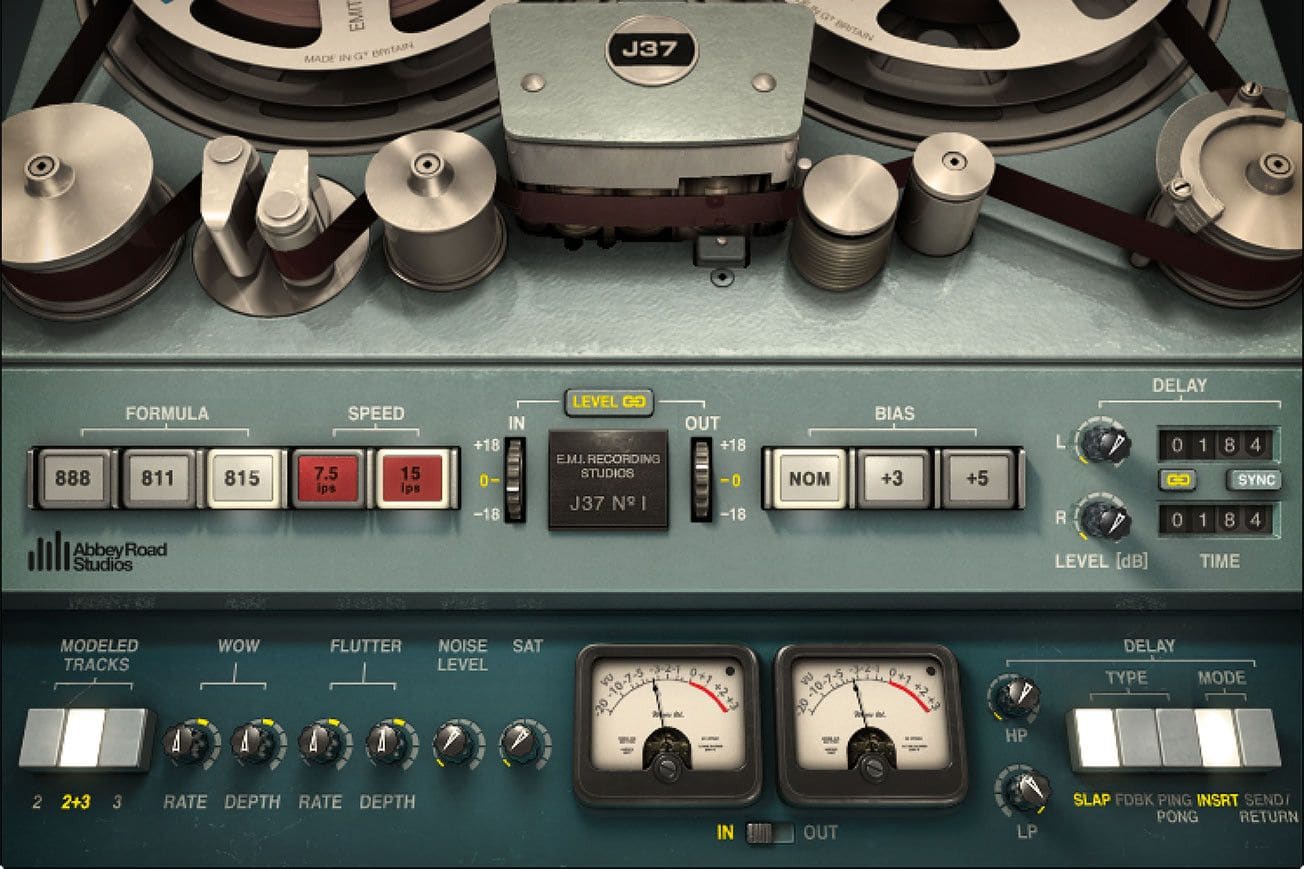Click the delay HP filter knob

pos(1017,696)
